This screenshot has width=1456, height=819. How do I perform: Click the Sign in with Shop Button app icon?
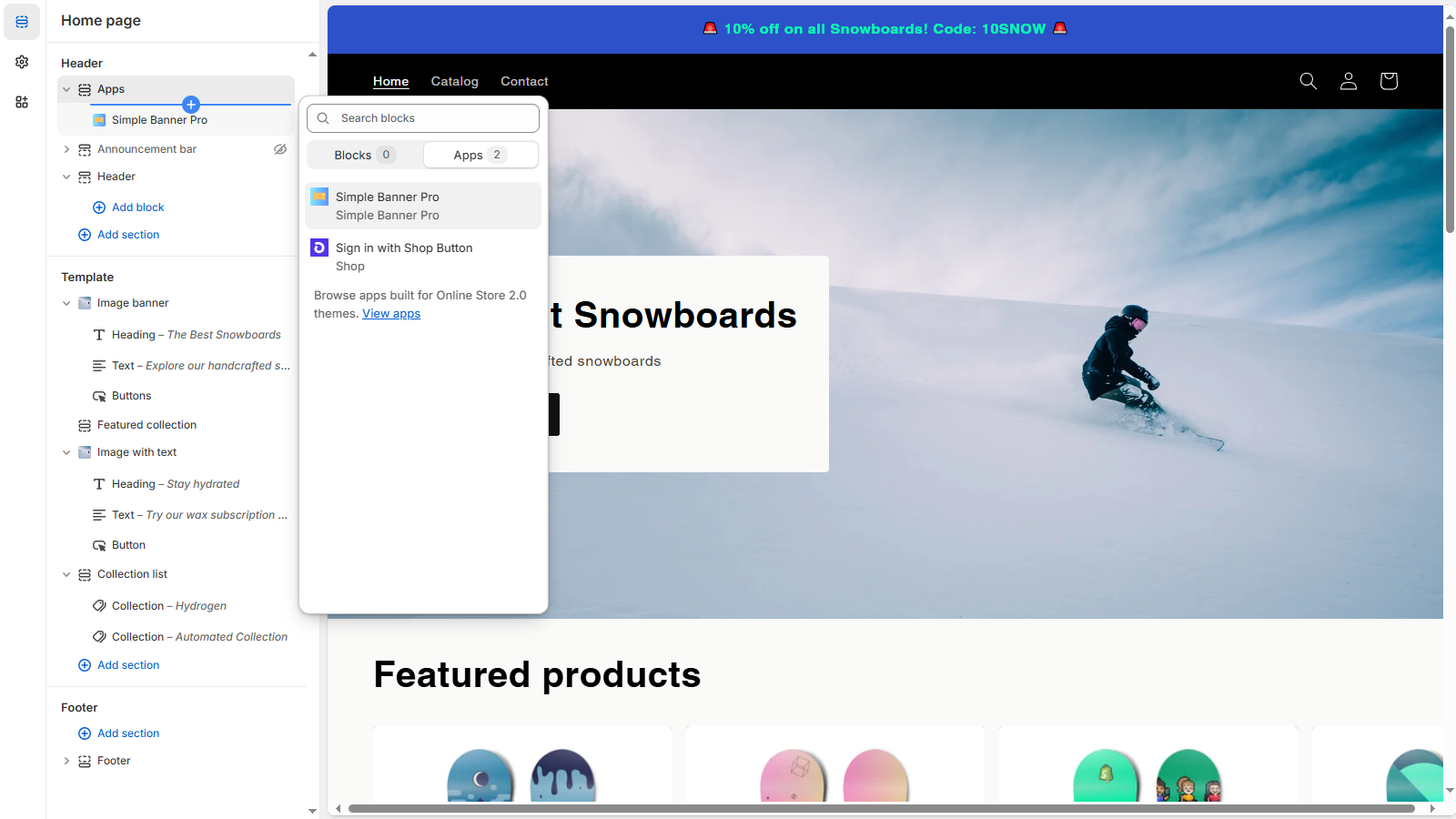pyautogui.click(x=319, y=248)
